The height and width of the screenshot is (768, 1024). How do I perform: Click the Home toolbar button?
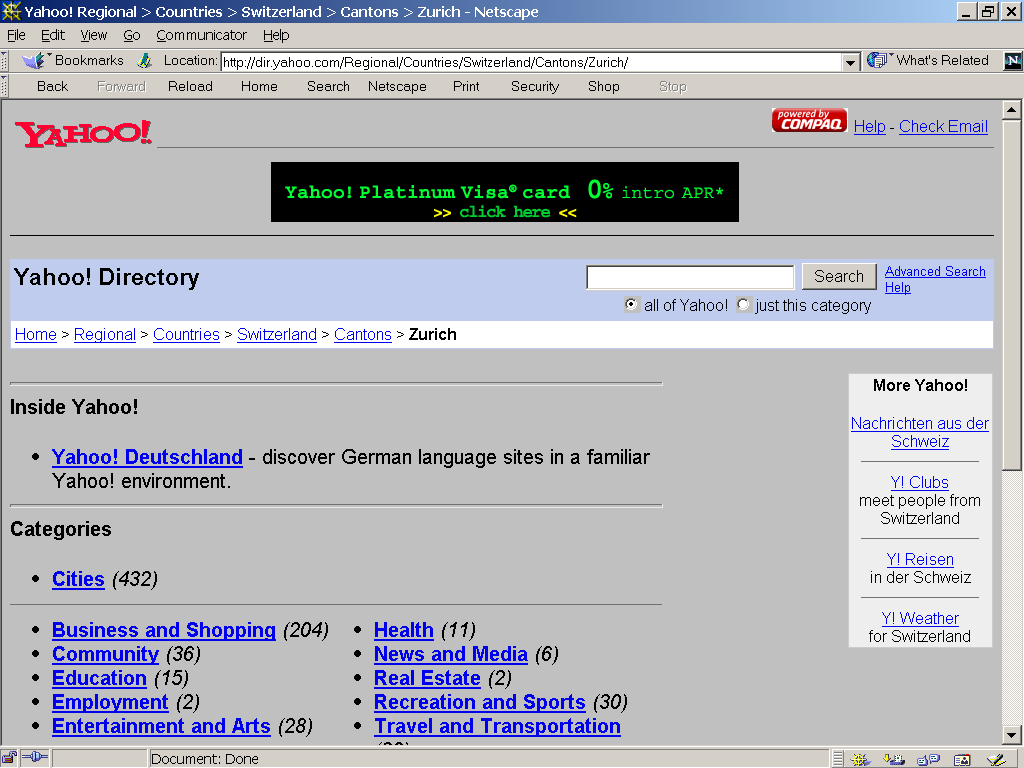tap(259, 86)
